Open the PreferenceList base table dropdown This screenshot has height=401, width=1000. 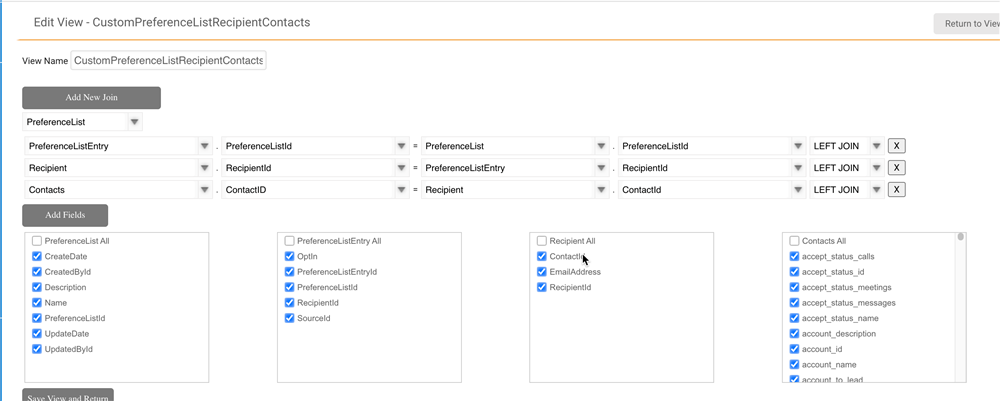point(134,122)
